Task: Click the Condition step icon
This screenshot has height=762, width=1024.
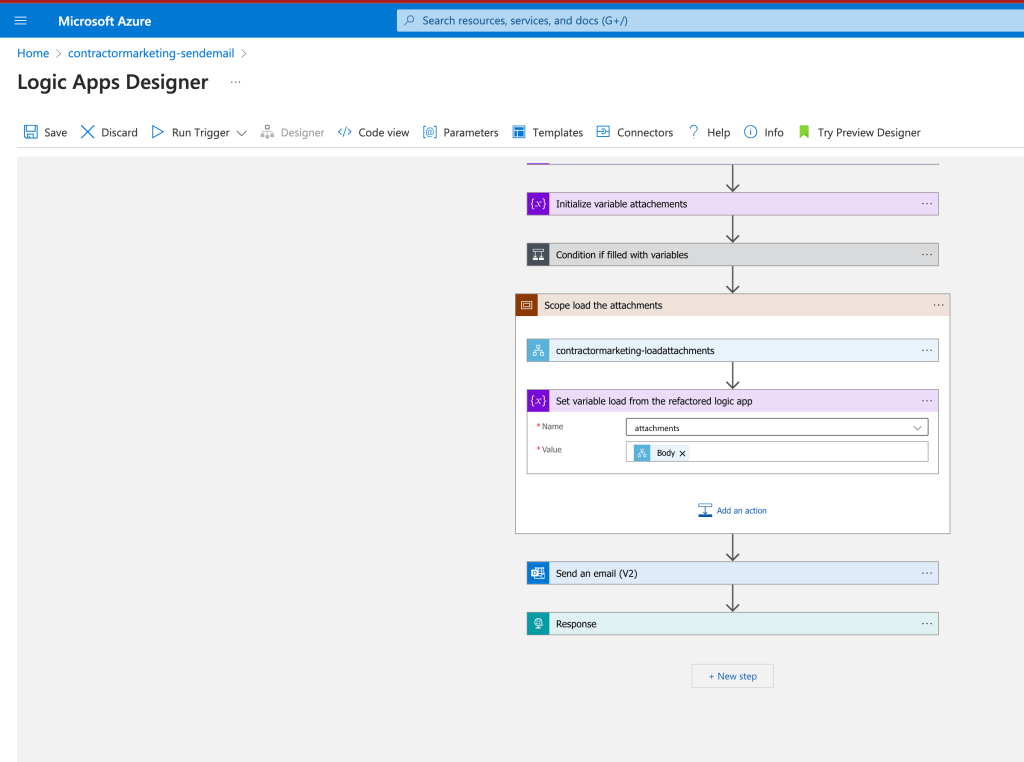Action: click(x=538, y=255)
